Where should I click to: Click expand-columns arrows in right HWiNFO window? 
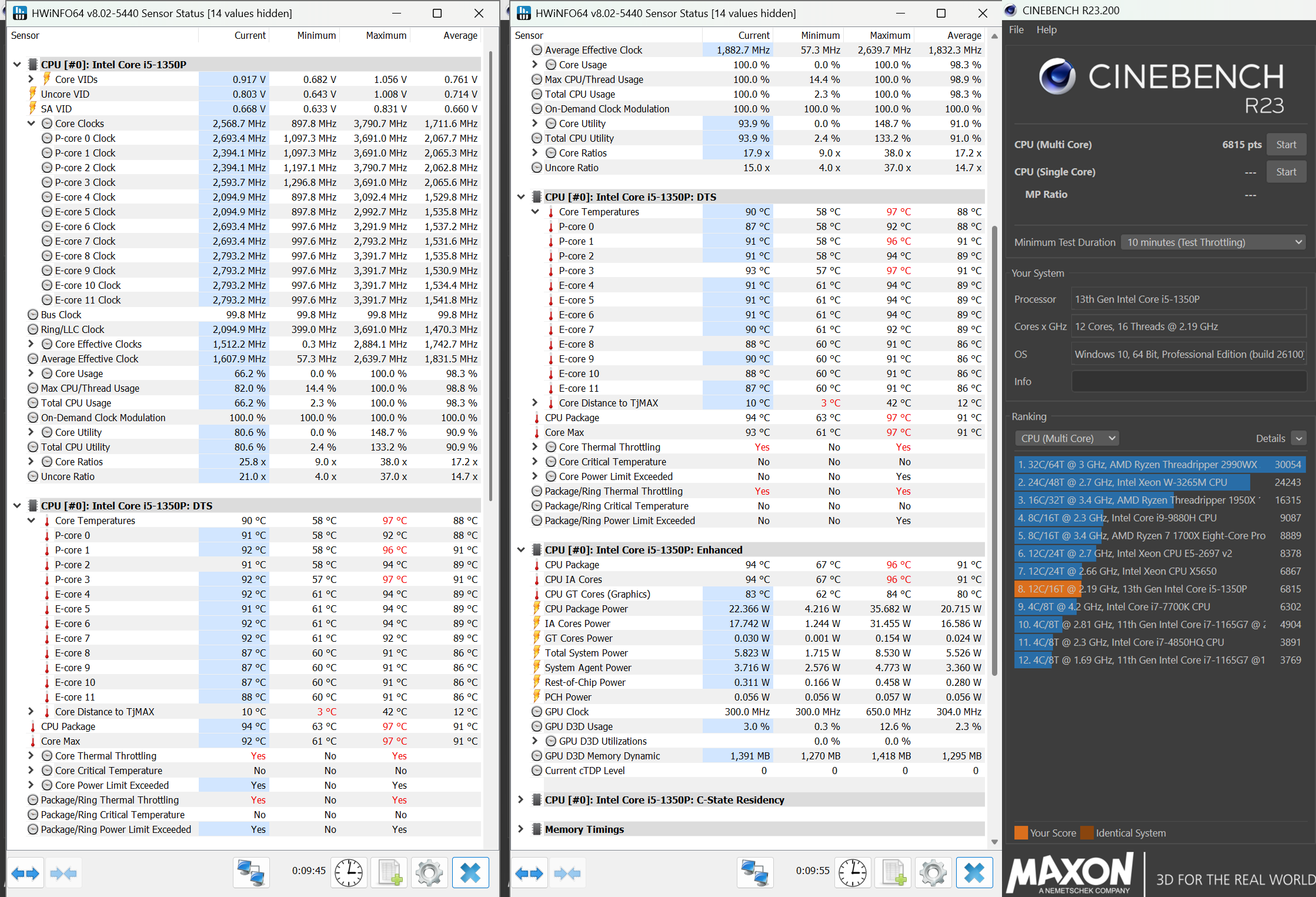coord(529,873)
